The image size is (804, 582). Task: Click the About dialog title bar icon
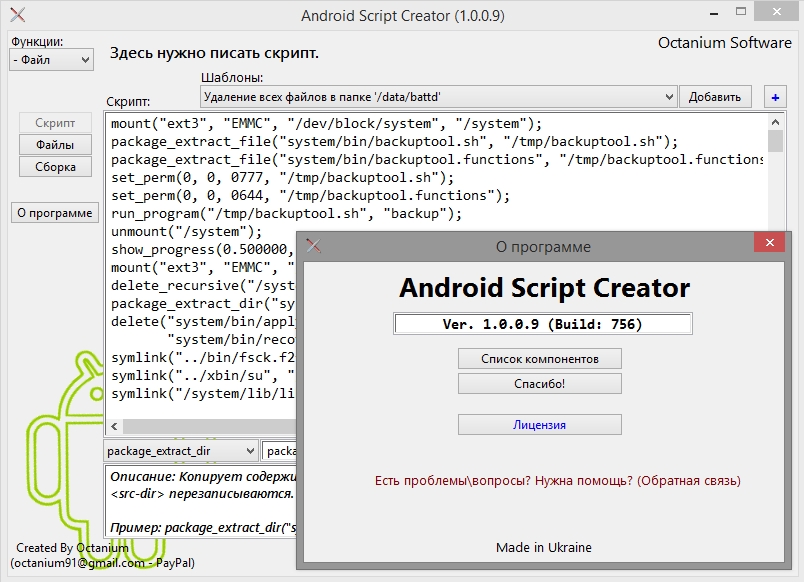[x=313, y=246]
